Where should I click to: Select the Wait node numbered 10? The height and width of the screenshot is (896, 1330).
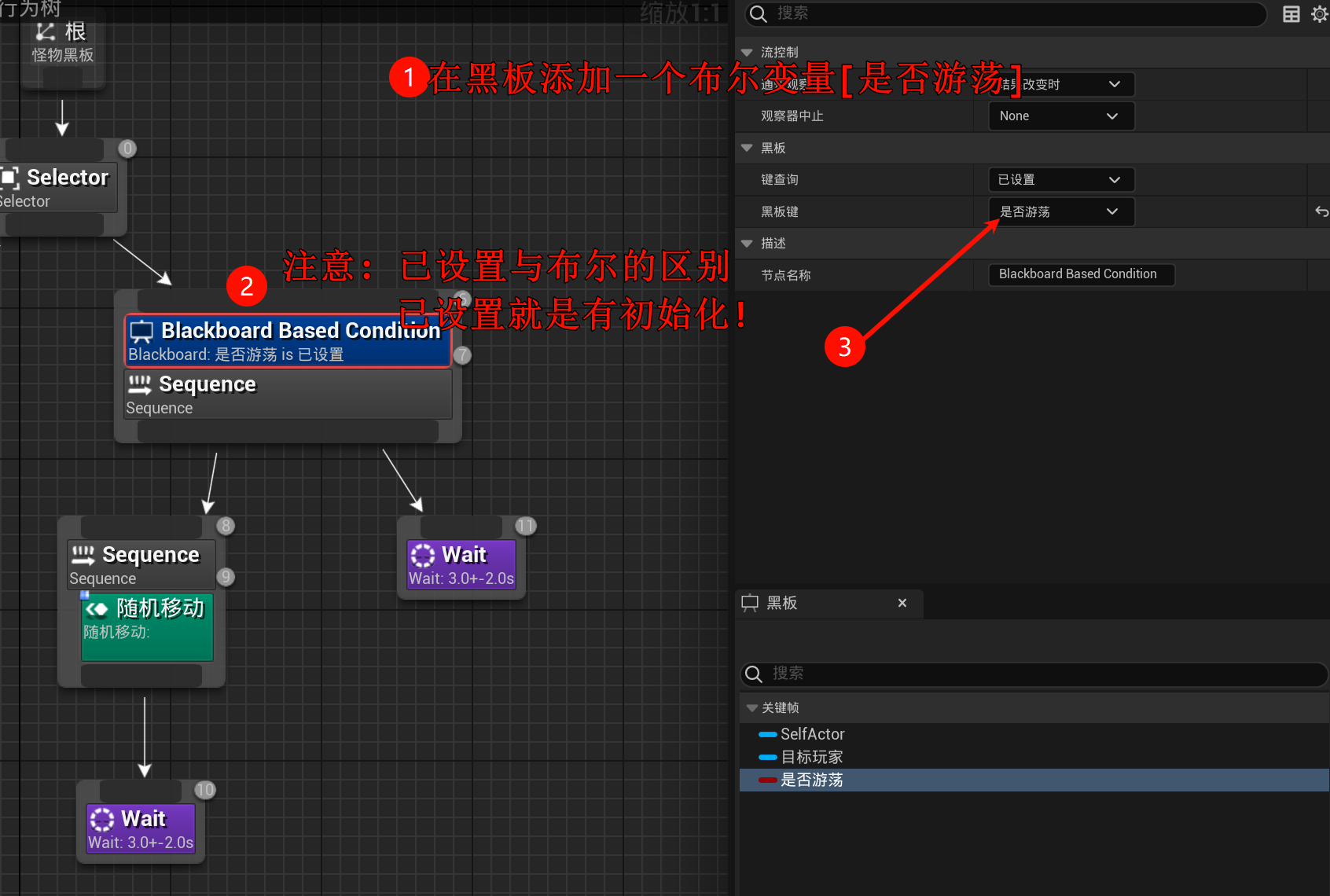(x=141, y=828)
